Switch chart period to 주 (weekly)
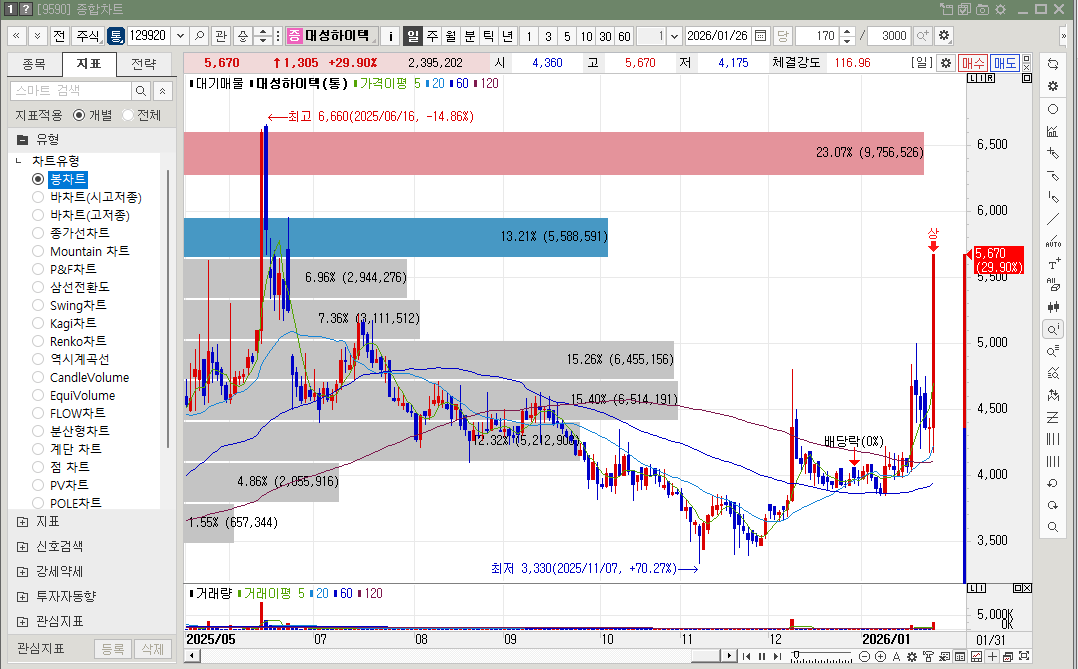 tap(432, 36)
